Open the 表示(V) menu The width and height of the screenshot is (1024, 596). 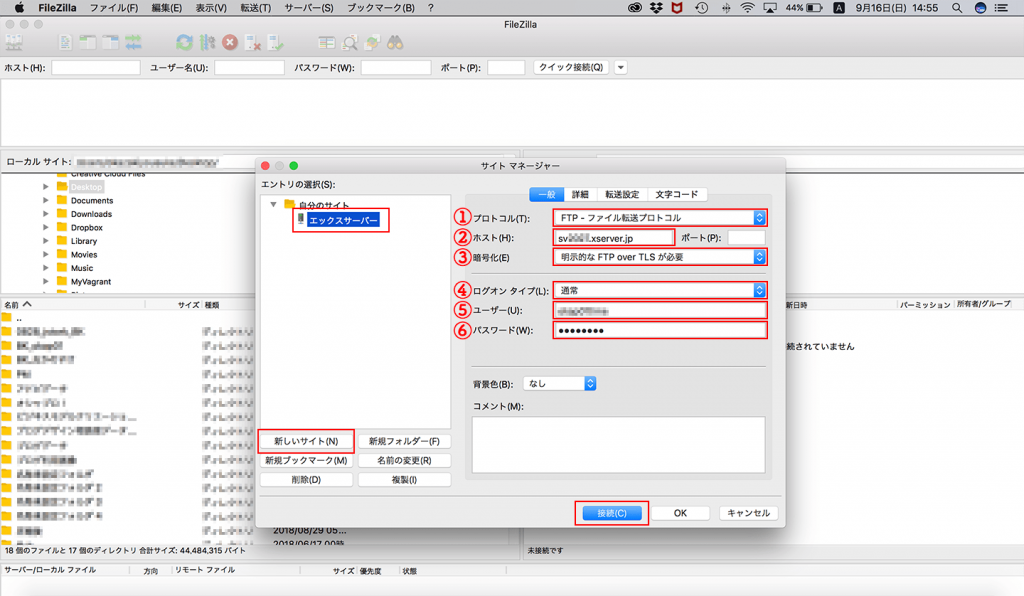click(x=211, y=8)
